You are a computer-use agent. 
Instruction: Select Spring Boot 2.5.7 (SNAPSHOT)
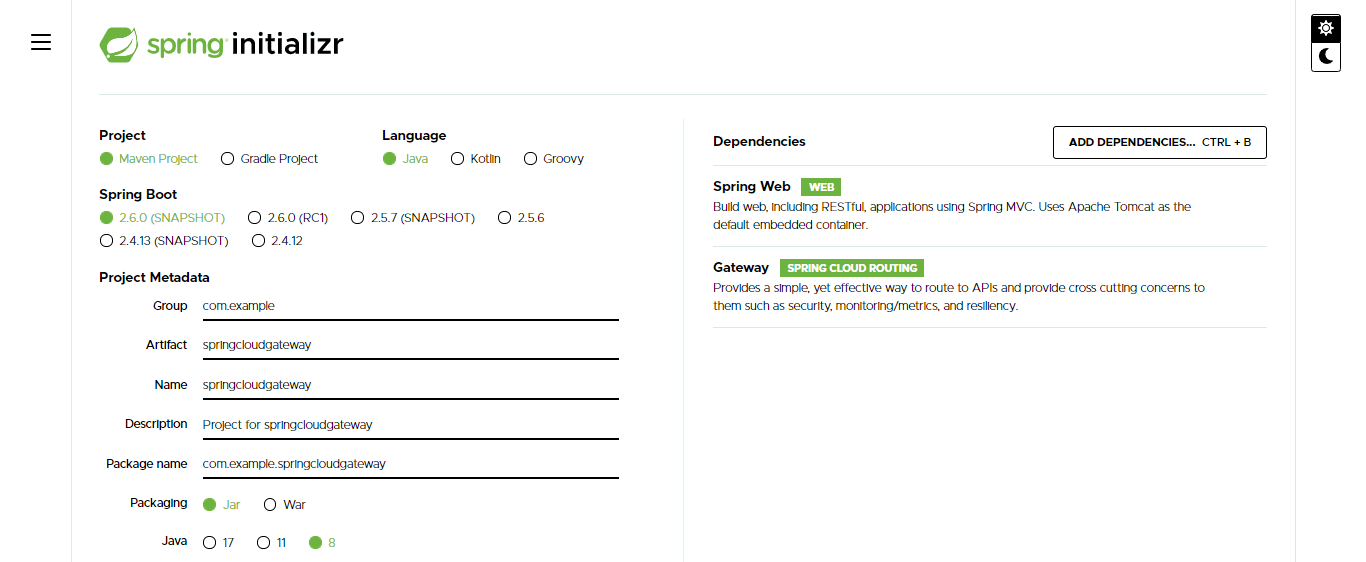pos(413,218)
